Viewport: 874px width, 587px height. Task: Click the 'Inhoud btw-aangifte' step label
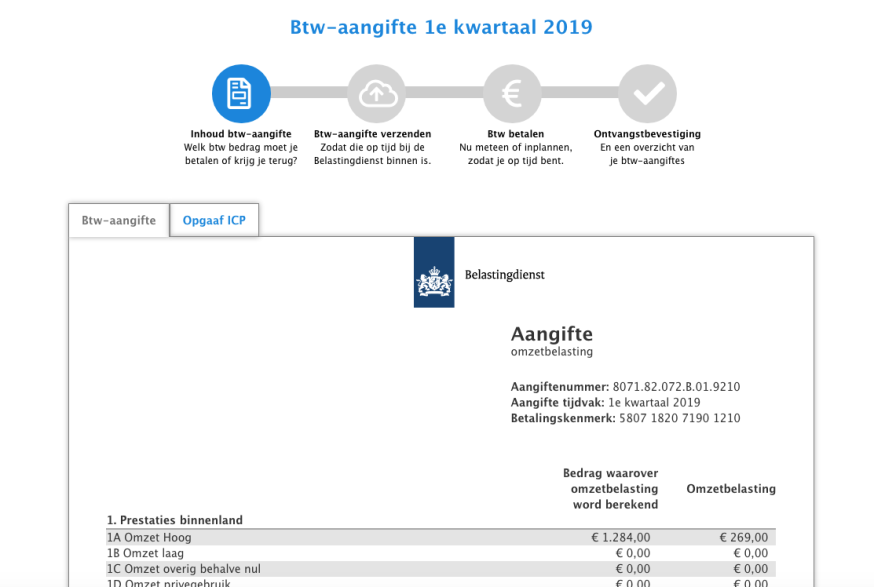pyautogui.click(x=241, y=134)
